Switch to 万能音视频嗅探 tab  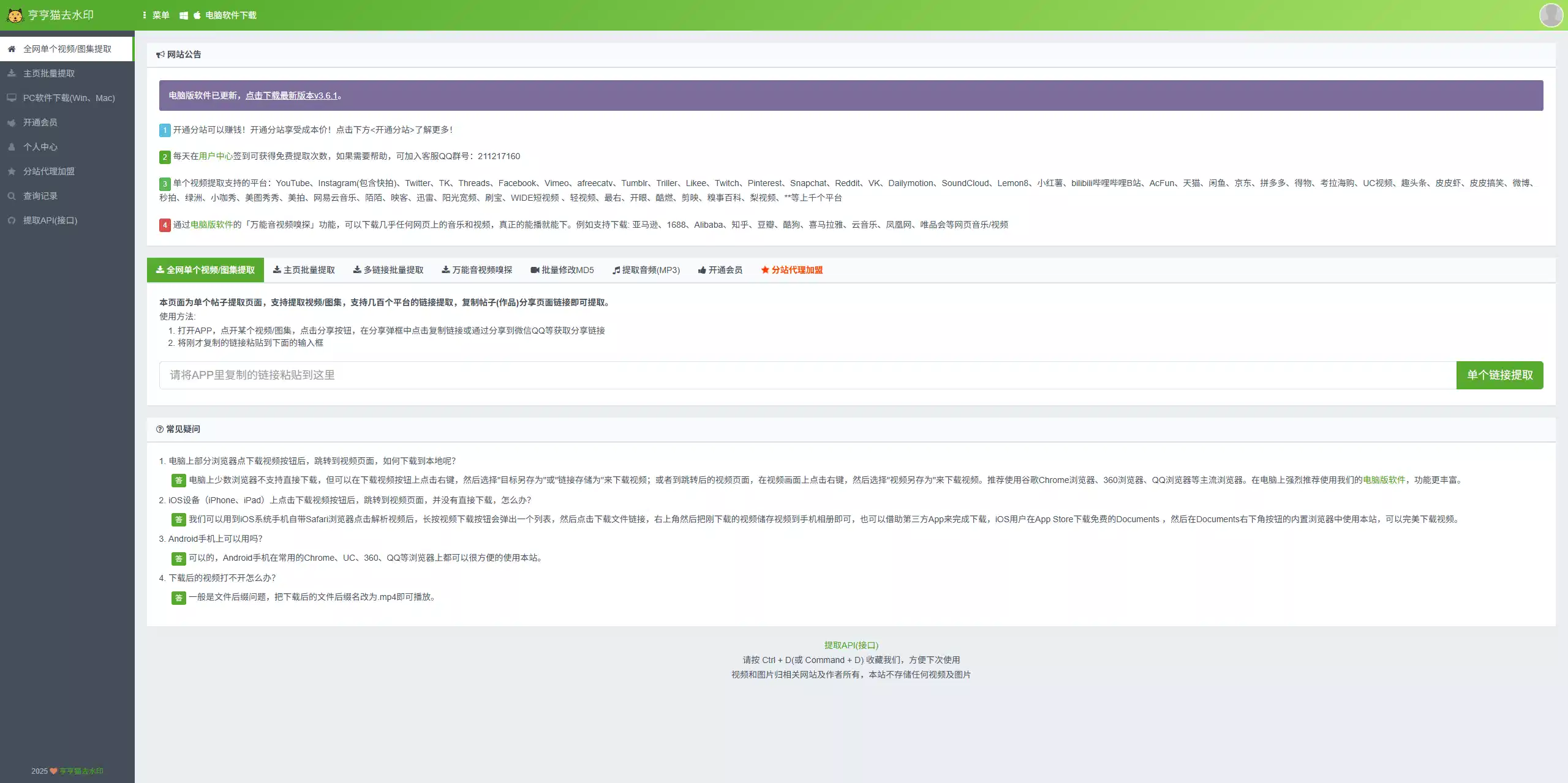pos(477,270)
